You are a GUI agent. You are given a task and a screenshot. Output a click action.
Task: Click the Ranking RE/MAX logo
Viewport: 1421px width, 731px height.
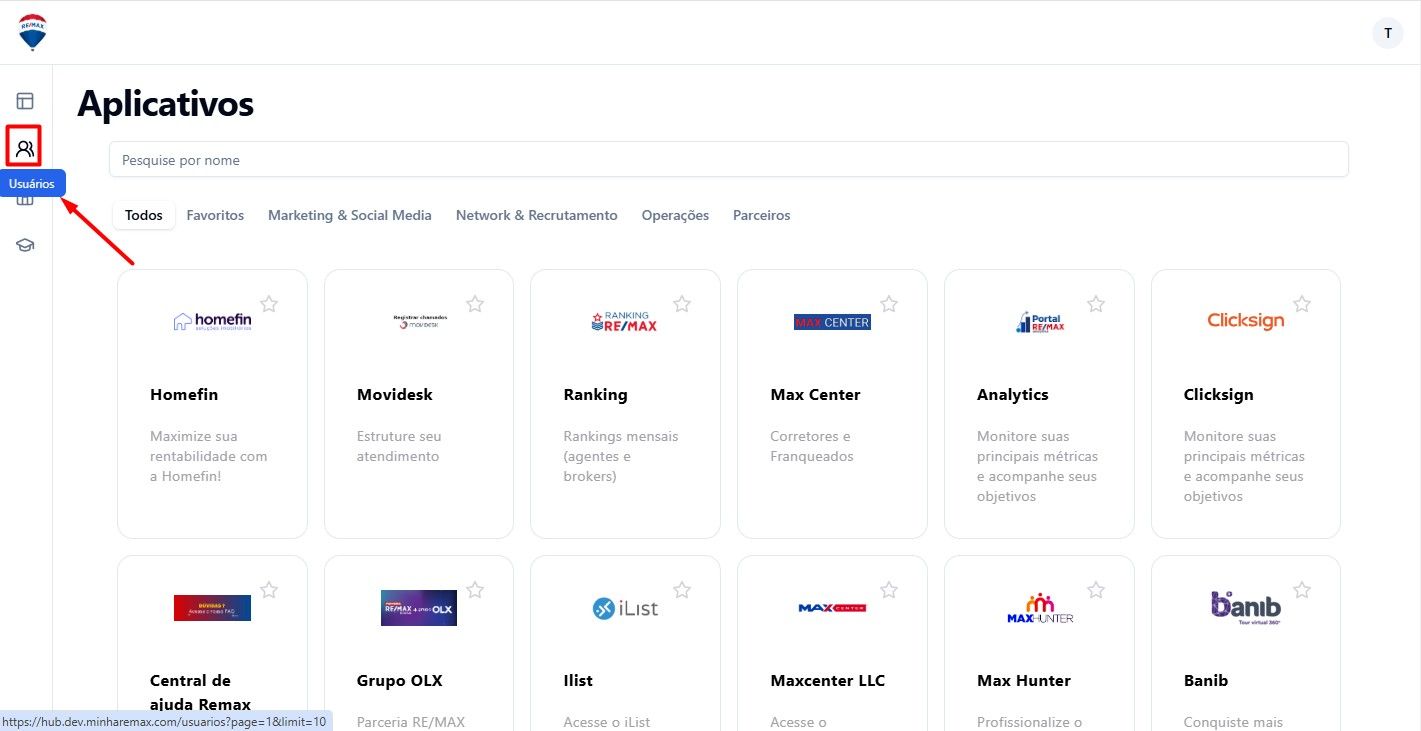pyautogui.click(x=625, y=321)
